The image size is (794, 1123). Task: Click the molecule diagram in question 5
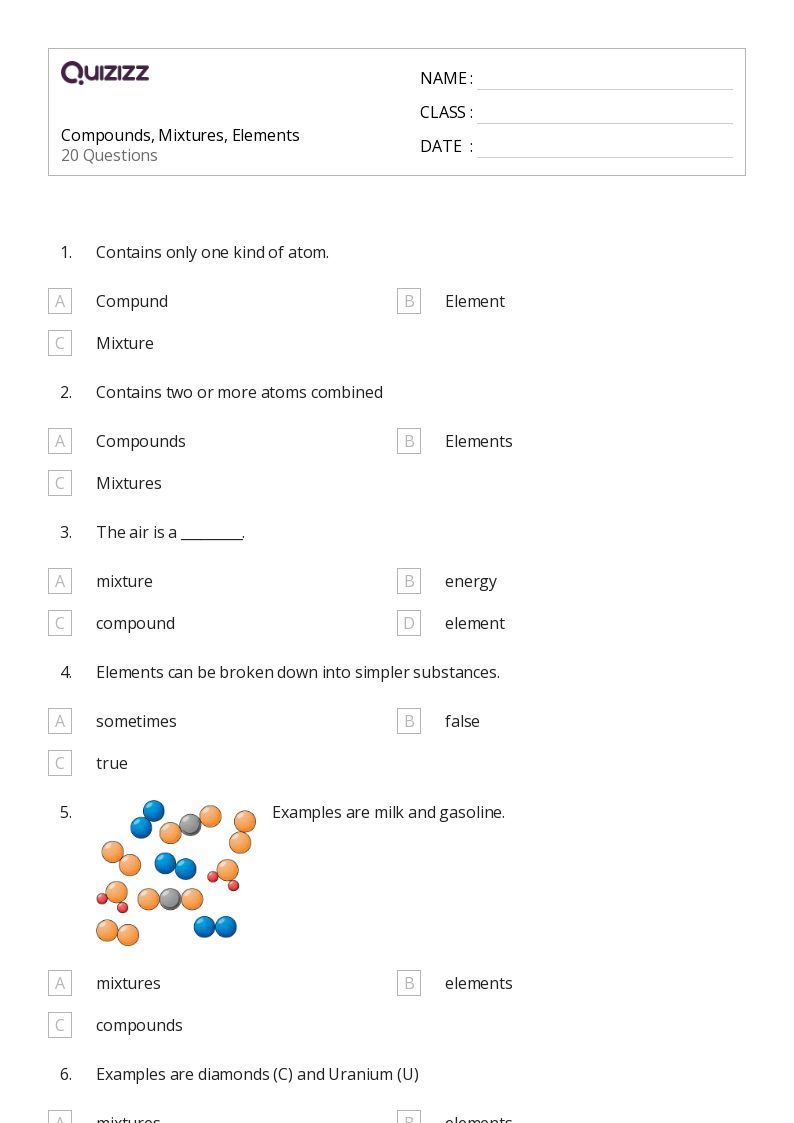tap(176, 873)
